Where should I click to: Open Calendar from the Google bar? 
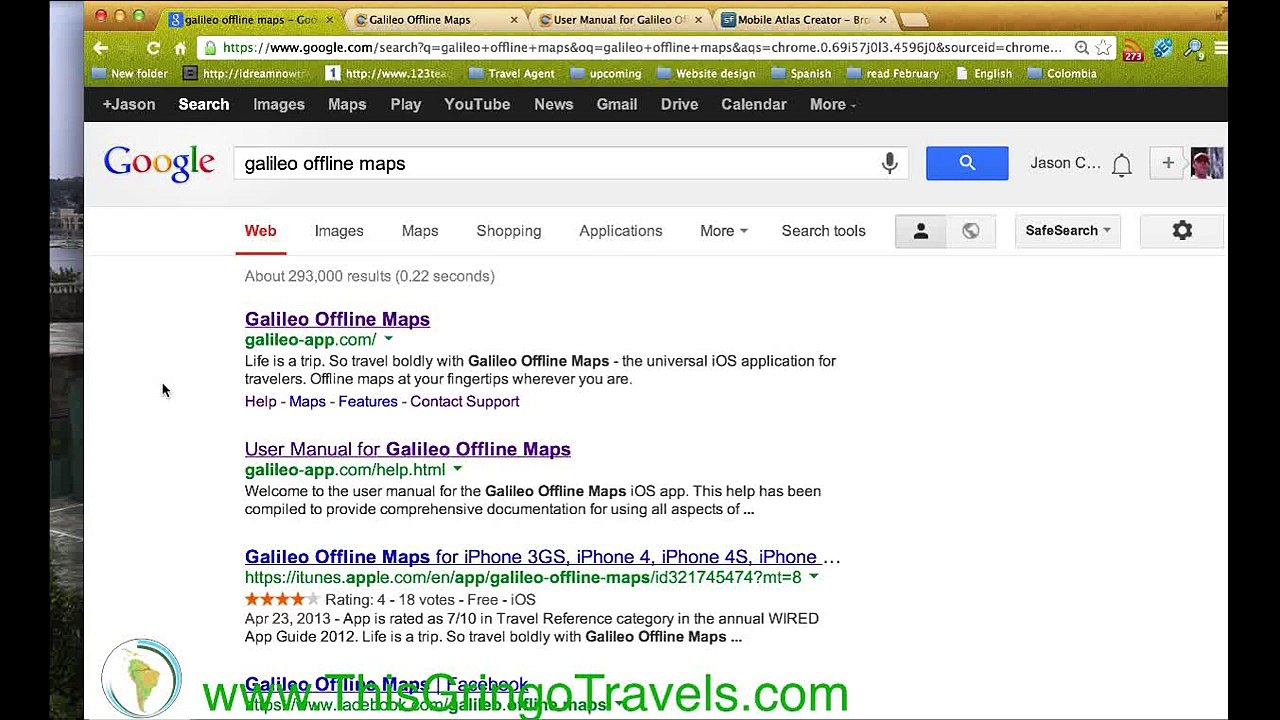click(754, 104)
